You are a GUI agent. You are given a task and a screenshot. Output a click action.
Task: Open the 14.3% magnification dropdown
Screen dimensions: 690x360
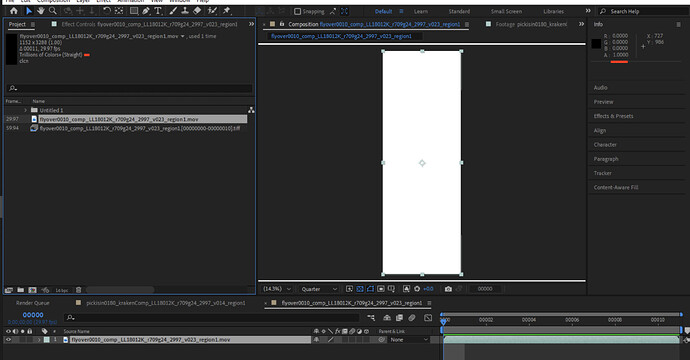277,289
